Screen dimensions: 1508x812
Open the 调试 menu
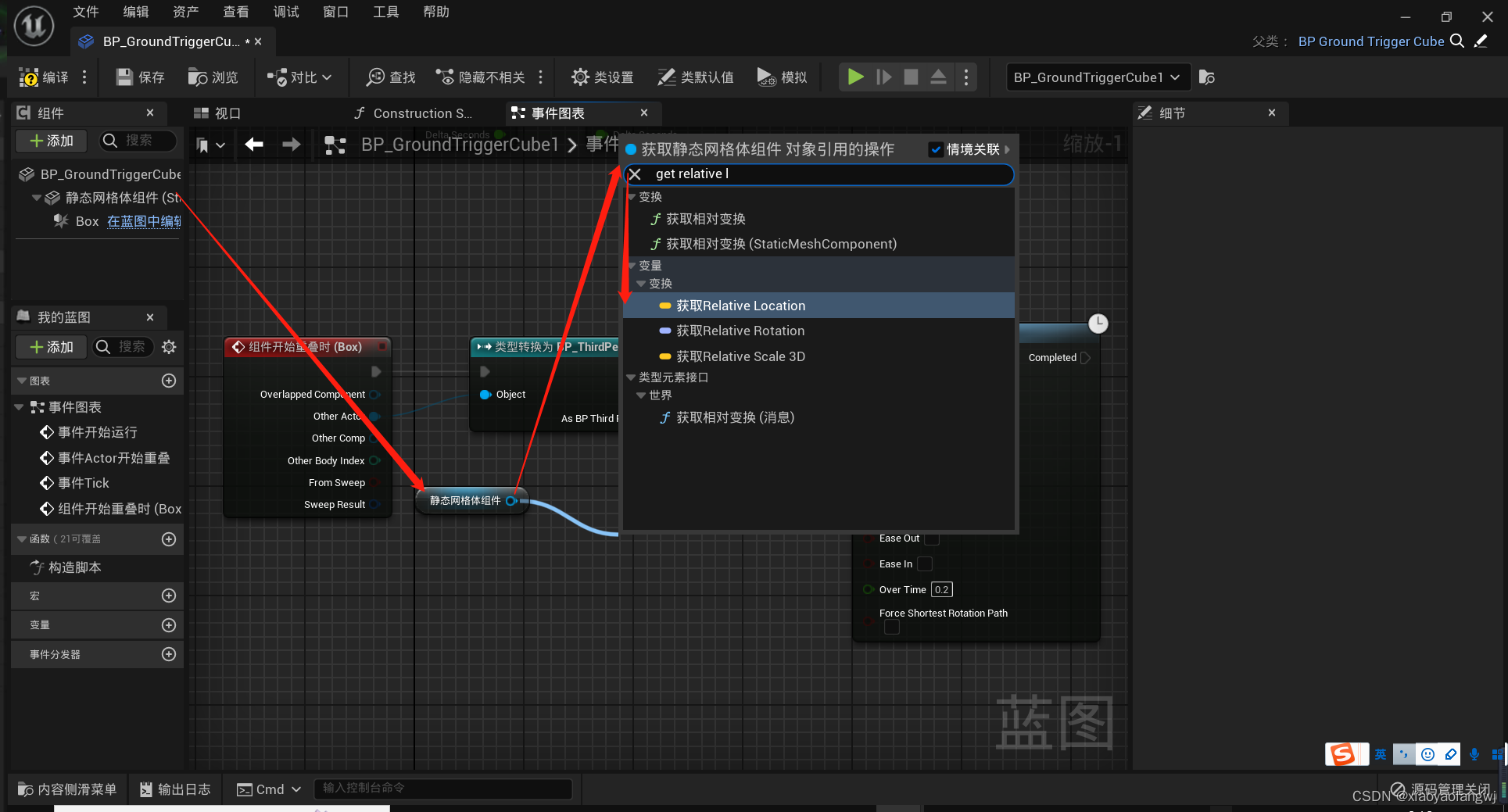[286, 12]
